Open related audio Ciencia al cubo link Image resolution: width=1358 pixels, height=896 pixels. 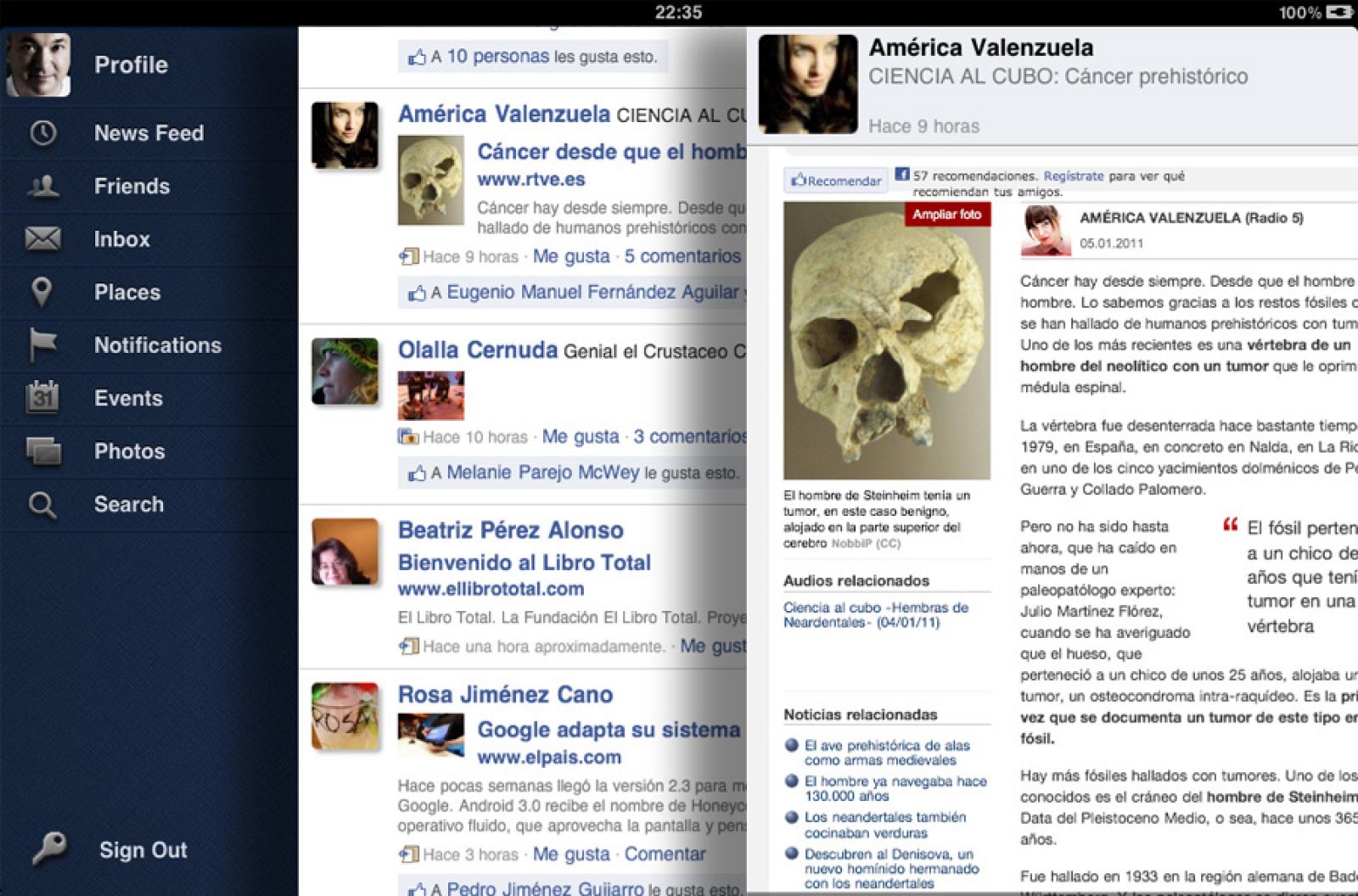point(875,615)
